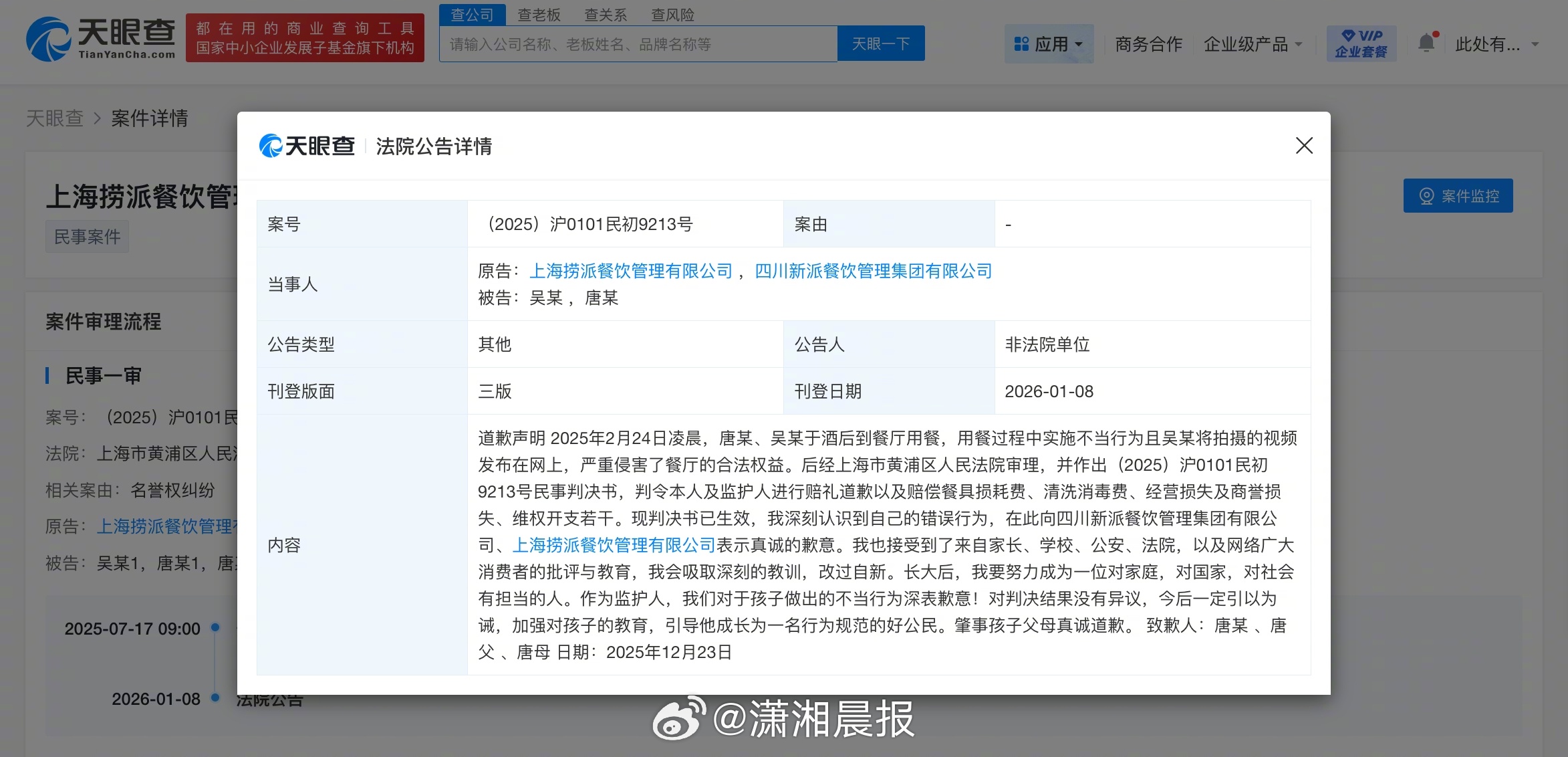This screenshot has width=1568, height=757.
Task: Open the VIP企业套餐 membership icon
Action: click(x=1361, y=42)
